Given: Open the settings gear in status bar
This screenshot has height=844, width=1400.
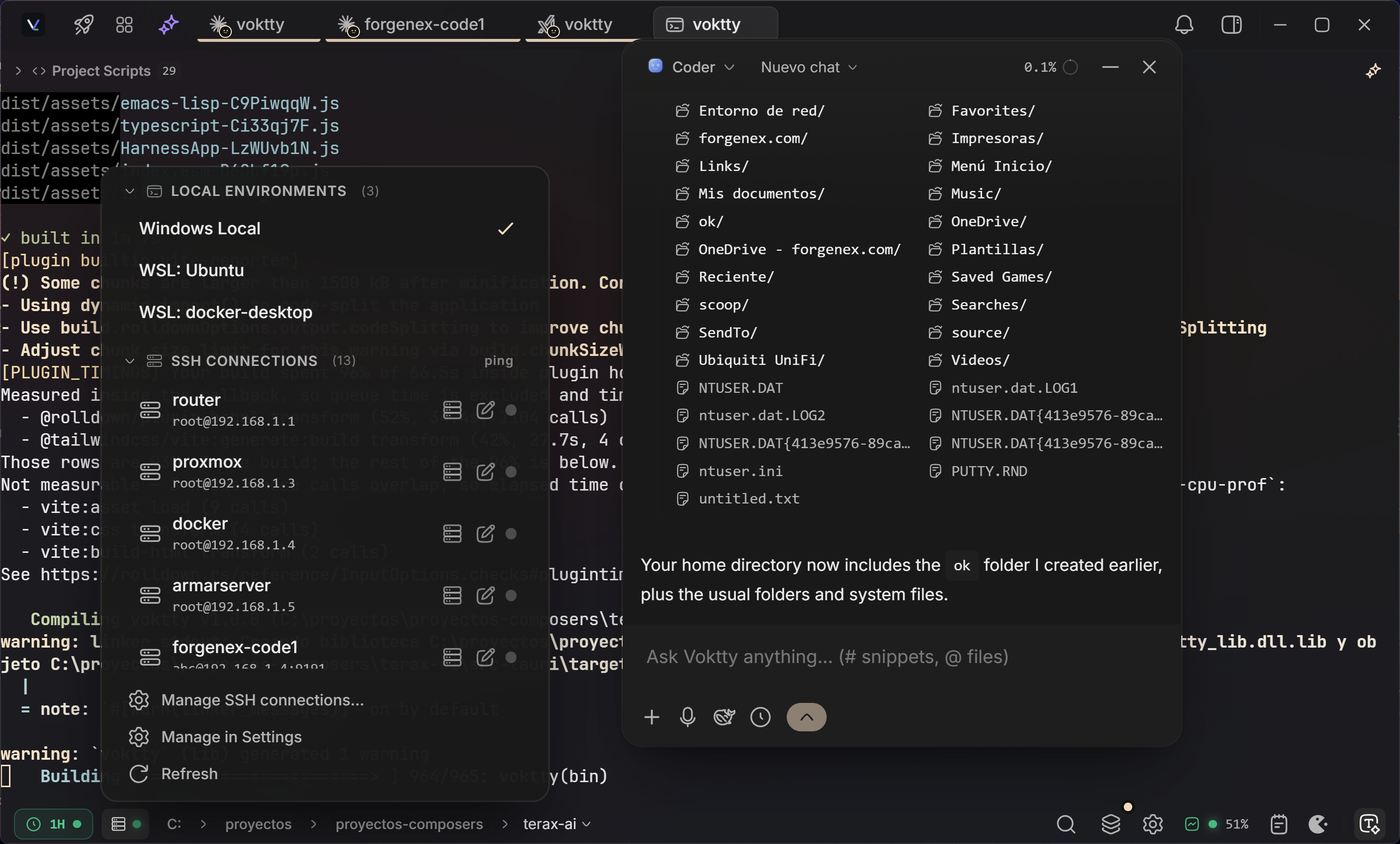Looking at the screenshot, I should [x=1153, y=824].
